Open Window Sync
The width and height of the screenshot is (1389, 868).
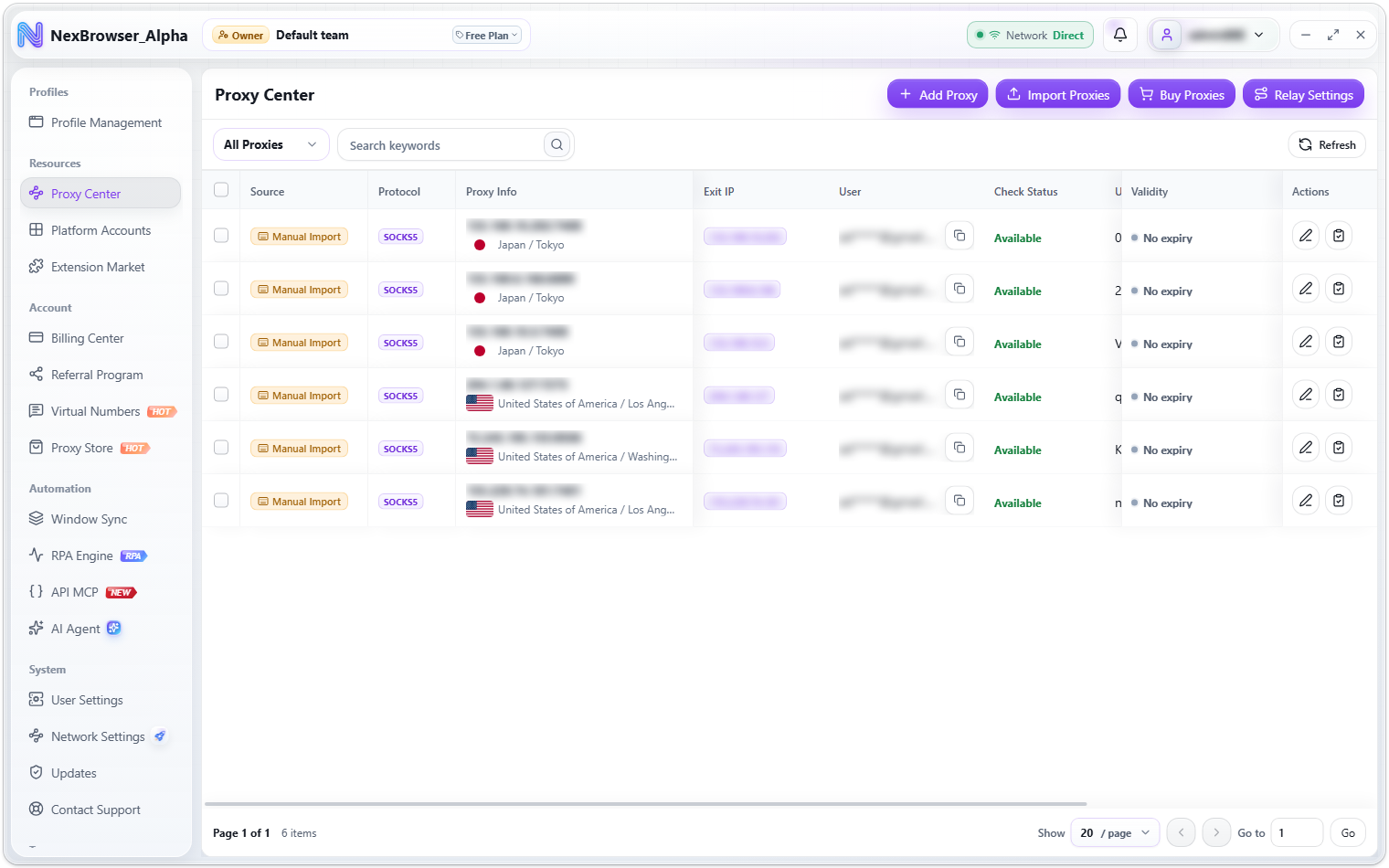[x=101, y=519]
